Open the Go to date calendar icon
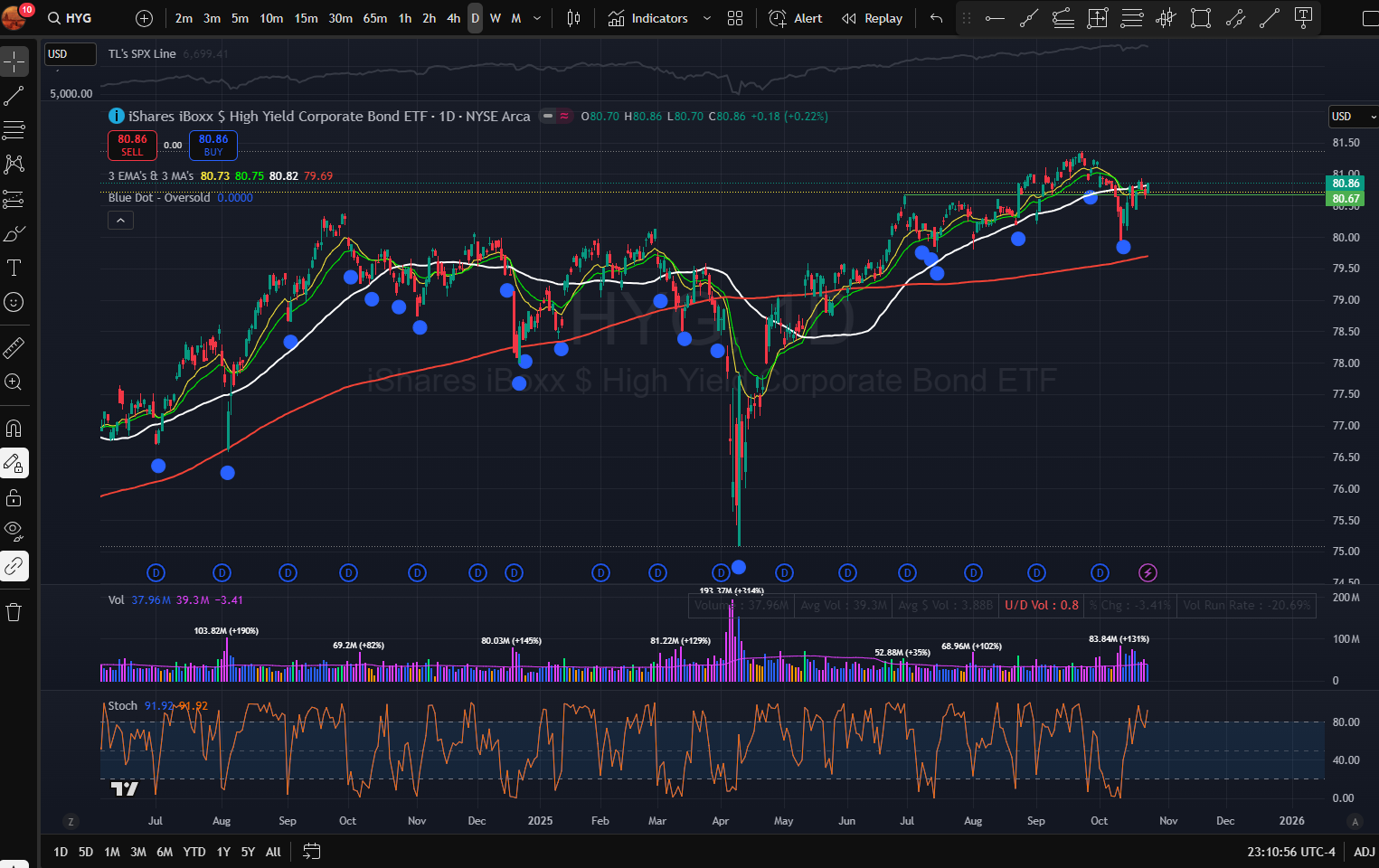Screen dimensions: 1379x868 click(x=311, y=851)
